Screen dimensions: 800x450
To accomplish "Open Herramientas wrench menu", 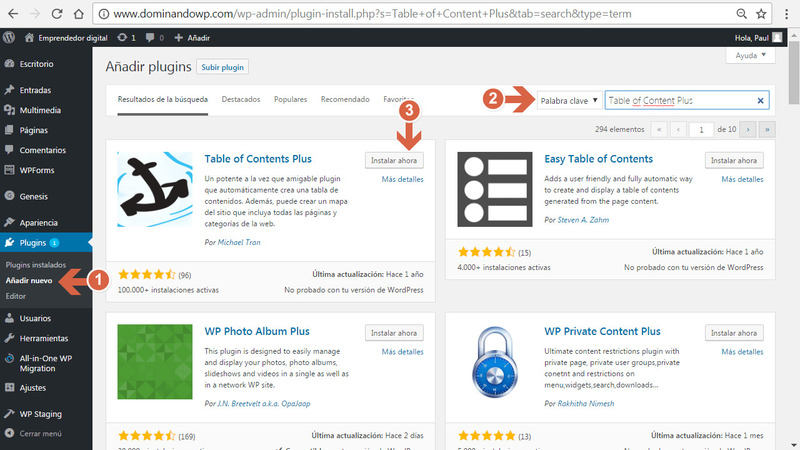I will [9, 338].
